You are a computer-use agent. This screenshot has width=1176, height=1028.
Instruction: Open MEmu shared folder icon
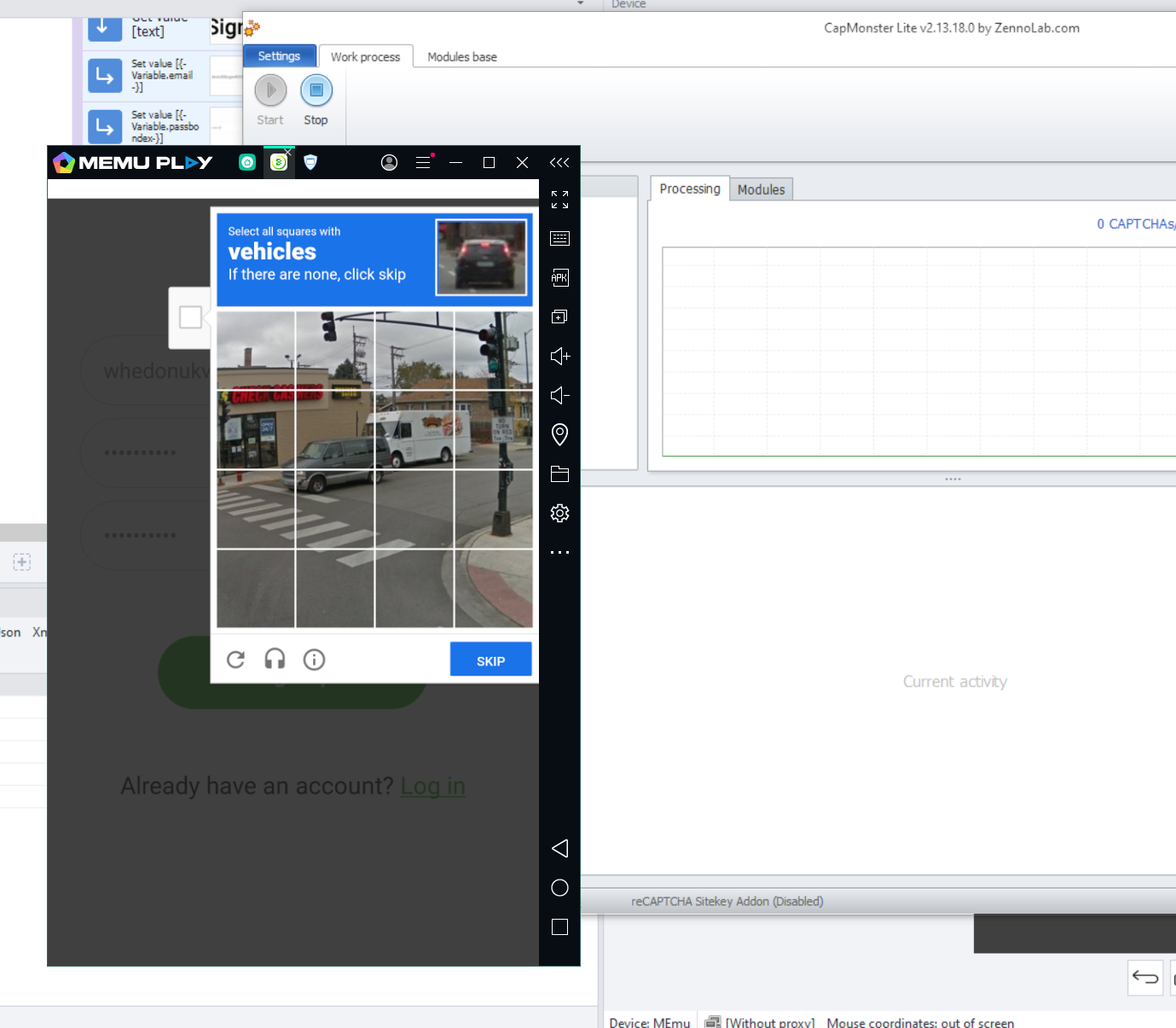[x=559, y=474]
